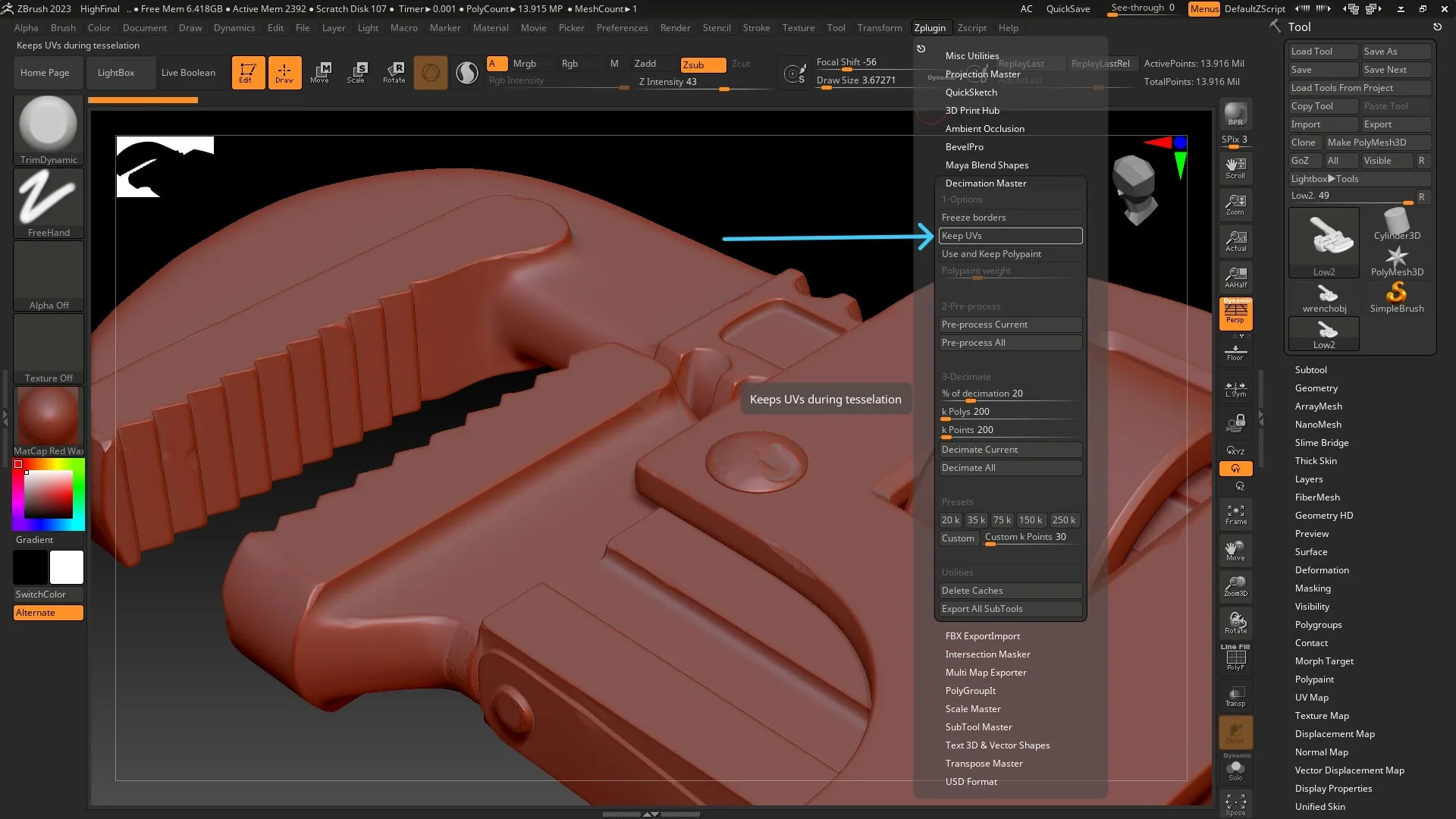Screen dimensions: 1456x819
Task: Toggle Perspective (Persp) mode
Action: (1235, 314)
